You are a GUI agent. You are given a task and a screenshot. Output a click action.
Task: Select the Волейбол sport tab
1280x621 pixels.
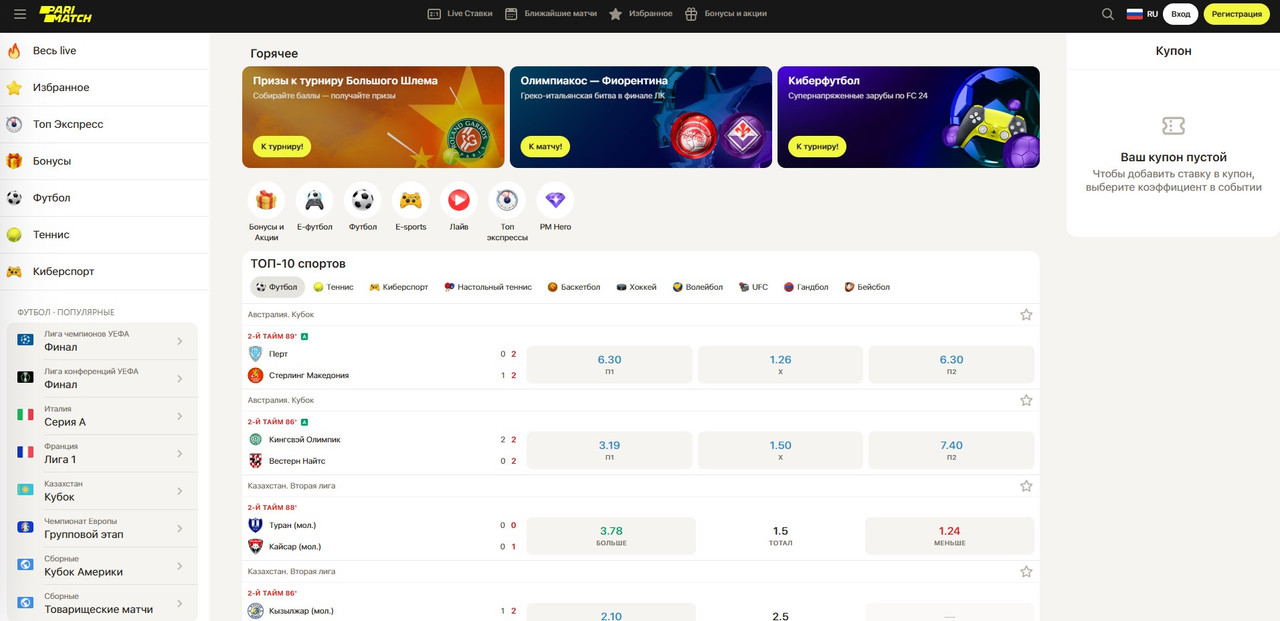click(x=697, y=287)
